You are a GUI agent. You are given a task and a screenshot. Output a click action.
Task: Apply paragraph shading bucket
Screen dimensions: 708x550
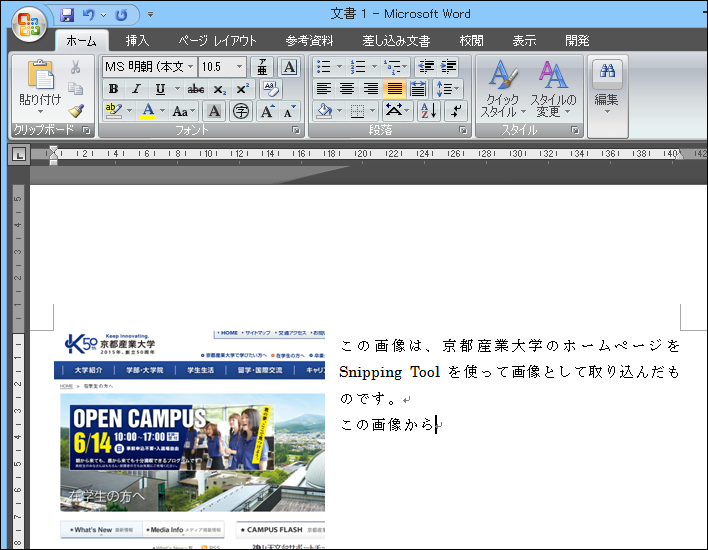pos(325,111)
